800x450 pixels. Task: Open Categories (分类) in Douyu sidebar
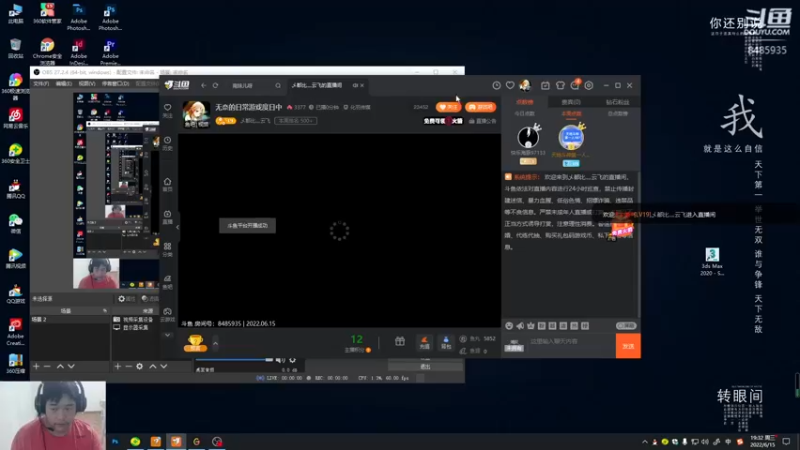click(x=167, y=249)
